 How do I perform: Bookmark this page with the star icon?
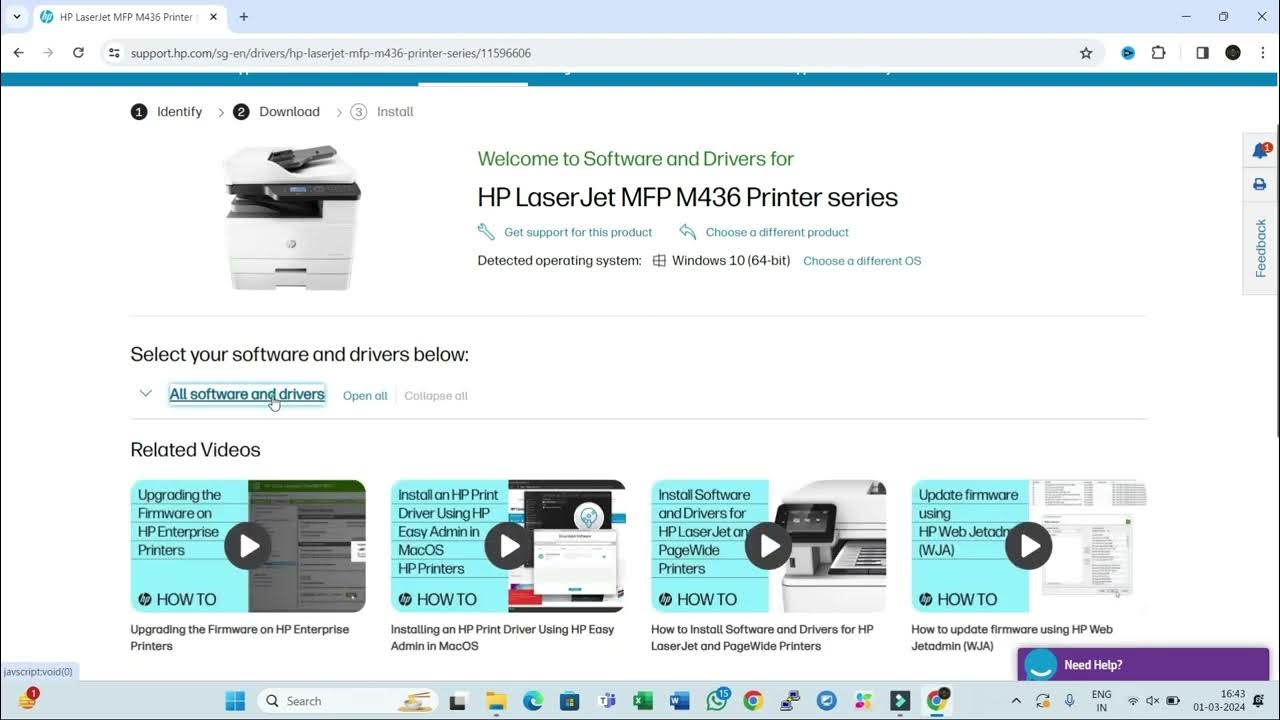tap(1086, 53)
